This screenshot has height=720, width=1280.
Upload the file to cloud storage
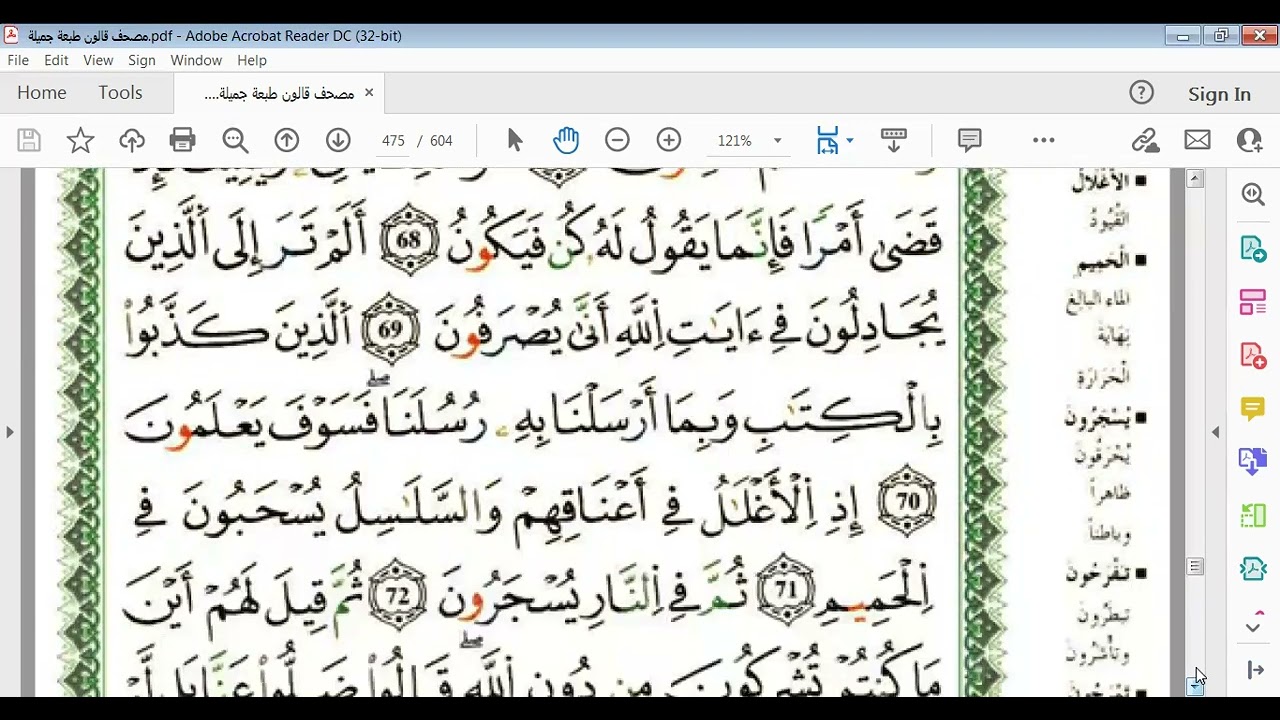pos(132,140)
